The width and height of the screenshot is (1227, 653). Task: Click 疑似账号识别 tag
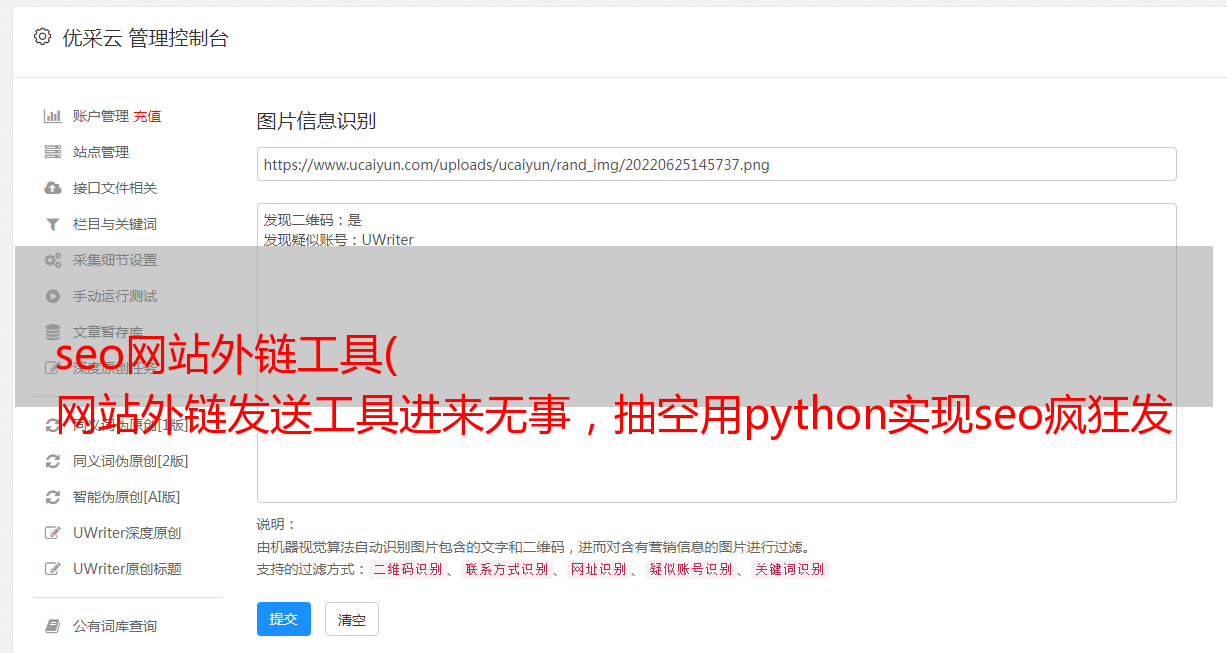coord(690,569)
